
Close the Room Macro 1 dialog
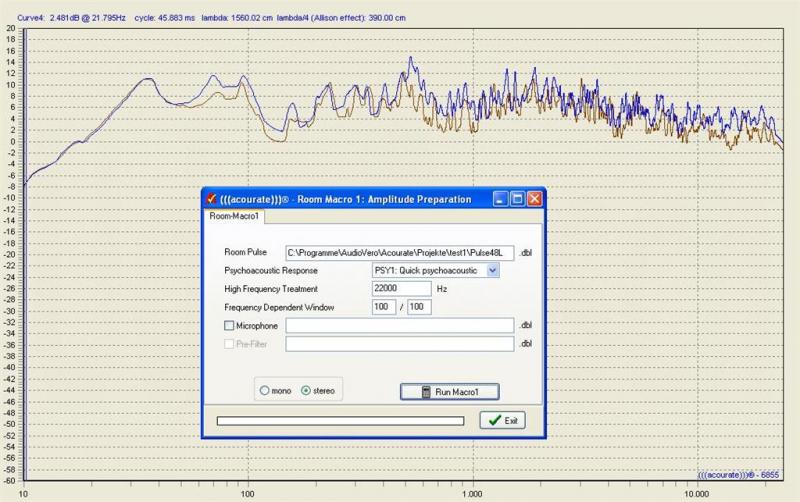click(534, 199)
